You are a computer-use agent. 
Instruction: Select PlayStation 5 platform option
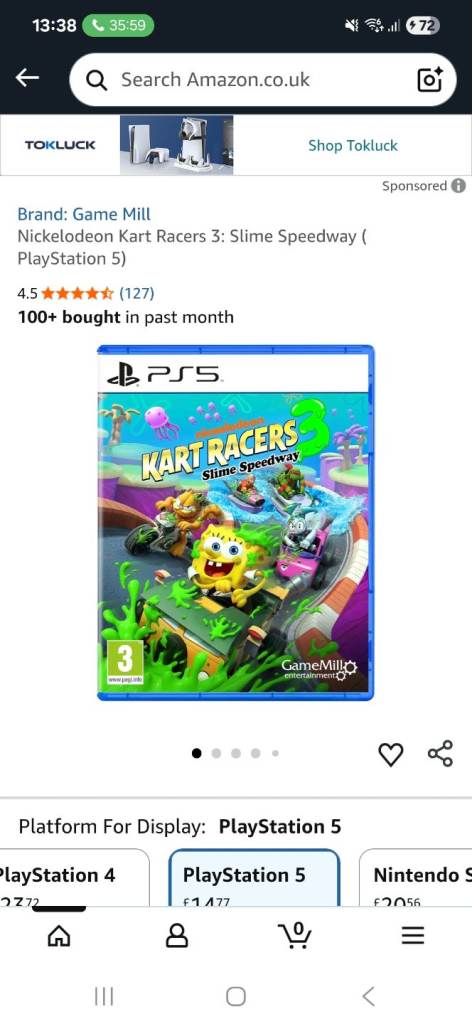[255, 877]
